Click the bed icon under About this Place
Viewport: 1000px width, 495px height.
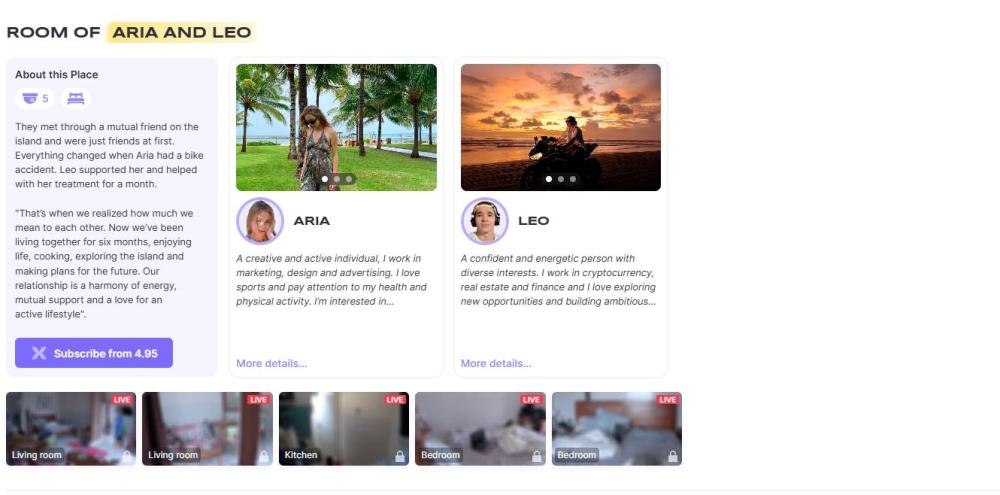tap(76, 98)
